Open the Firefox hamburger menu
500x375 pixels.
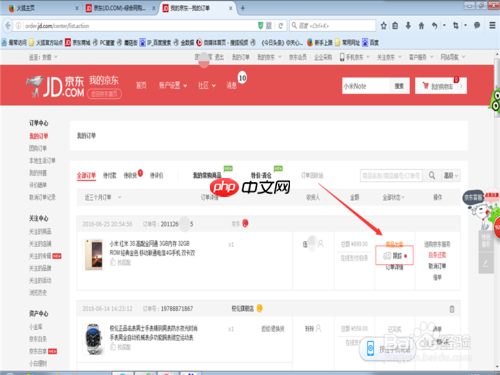click(492, 26)
